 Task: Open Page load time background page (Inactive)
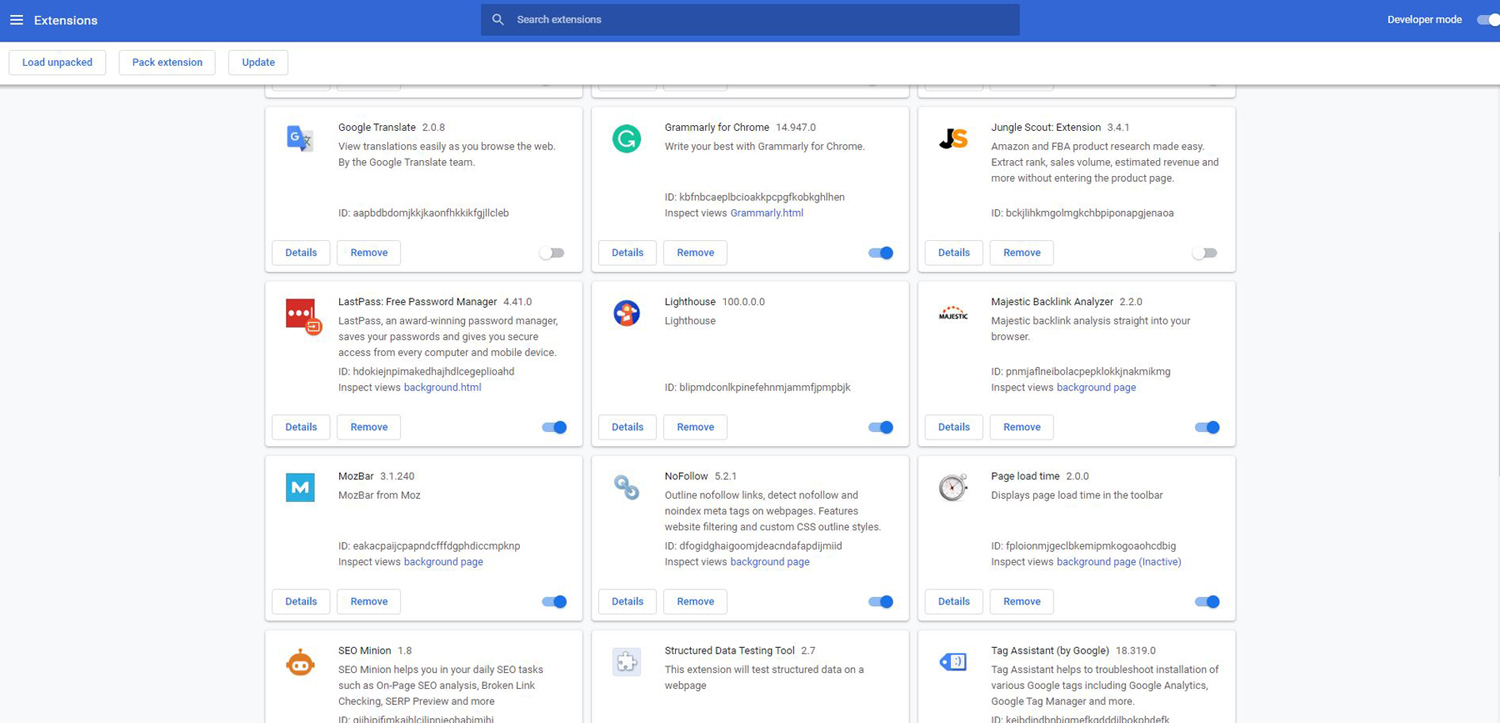1119,562
